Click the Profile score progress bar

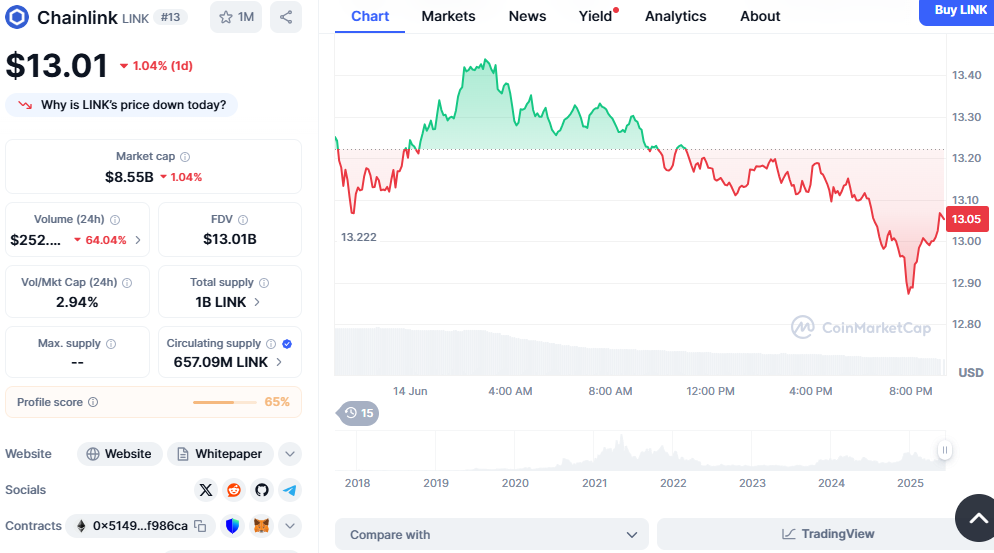coord(224,402)
